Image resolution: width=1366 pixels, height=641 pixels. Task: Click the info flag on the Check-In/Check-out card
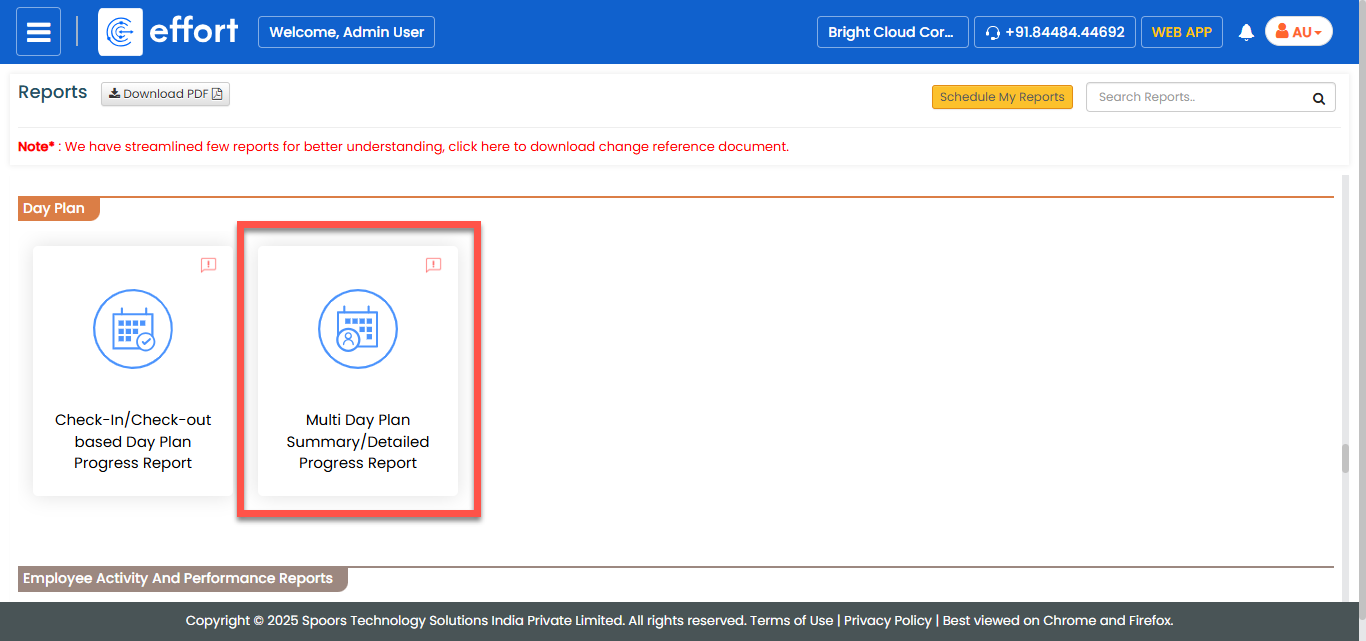(208, 265)
